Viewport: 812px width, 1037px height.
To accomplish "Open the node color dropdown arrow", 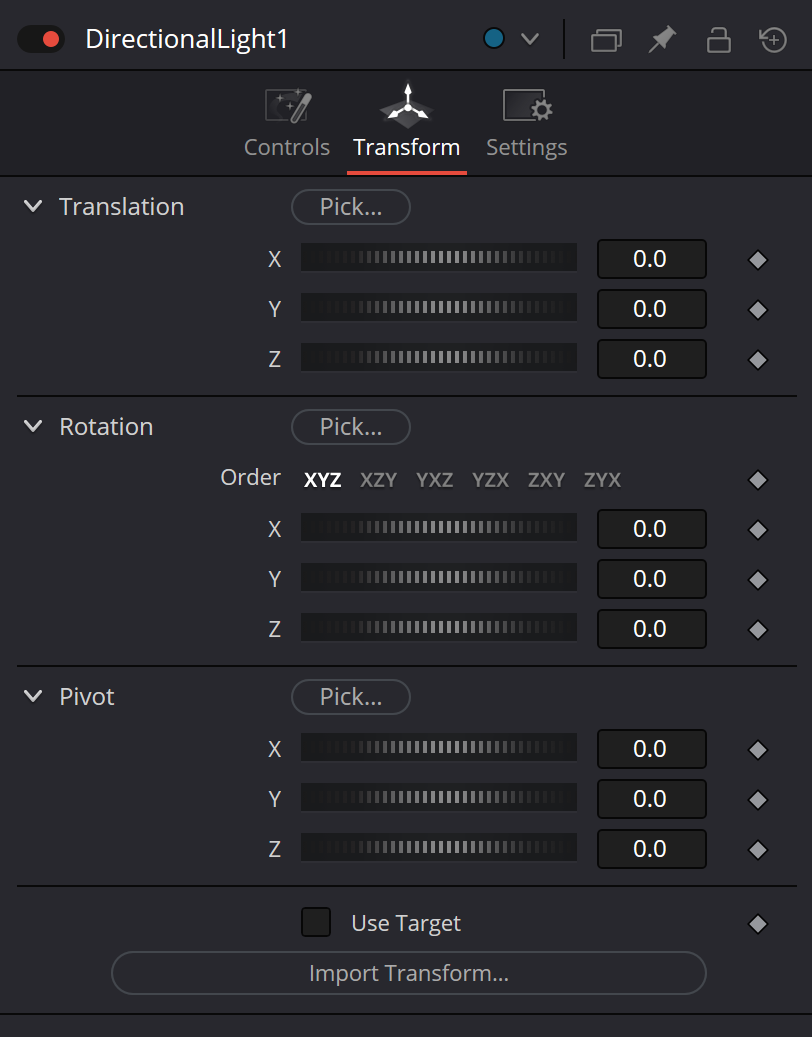I will [530, 39].
